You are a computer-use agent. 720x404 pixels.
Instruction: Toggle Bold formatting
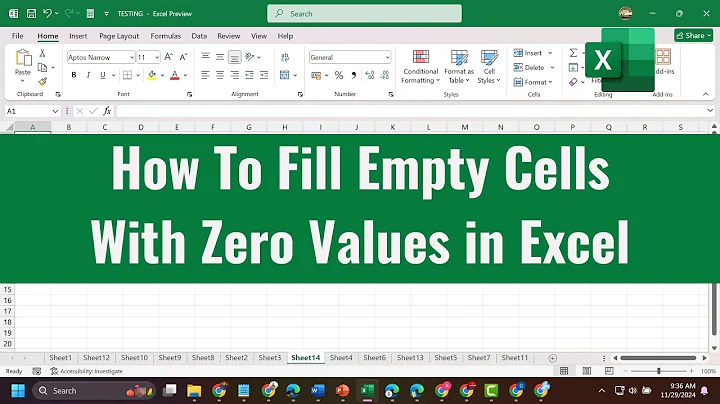73,75
